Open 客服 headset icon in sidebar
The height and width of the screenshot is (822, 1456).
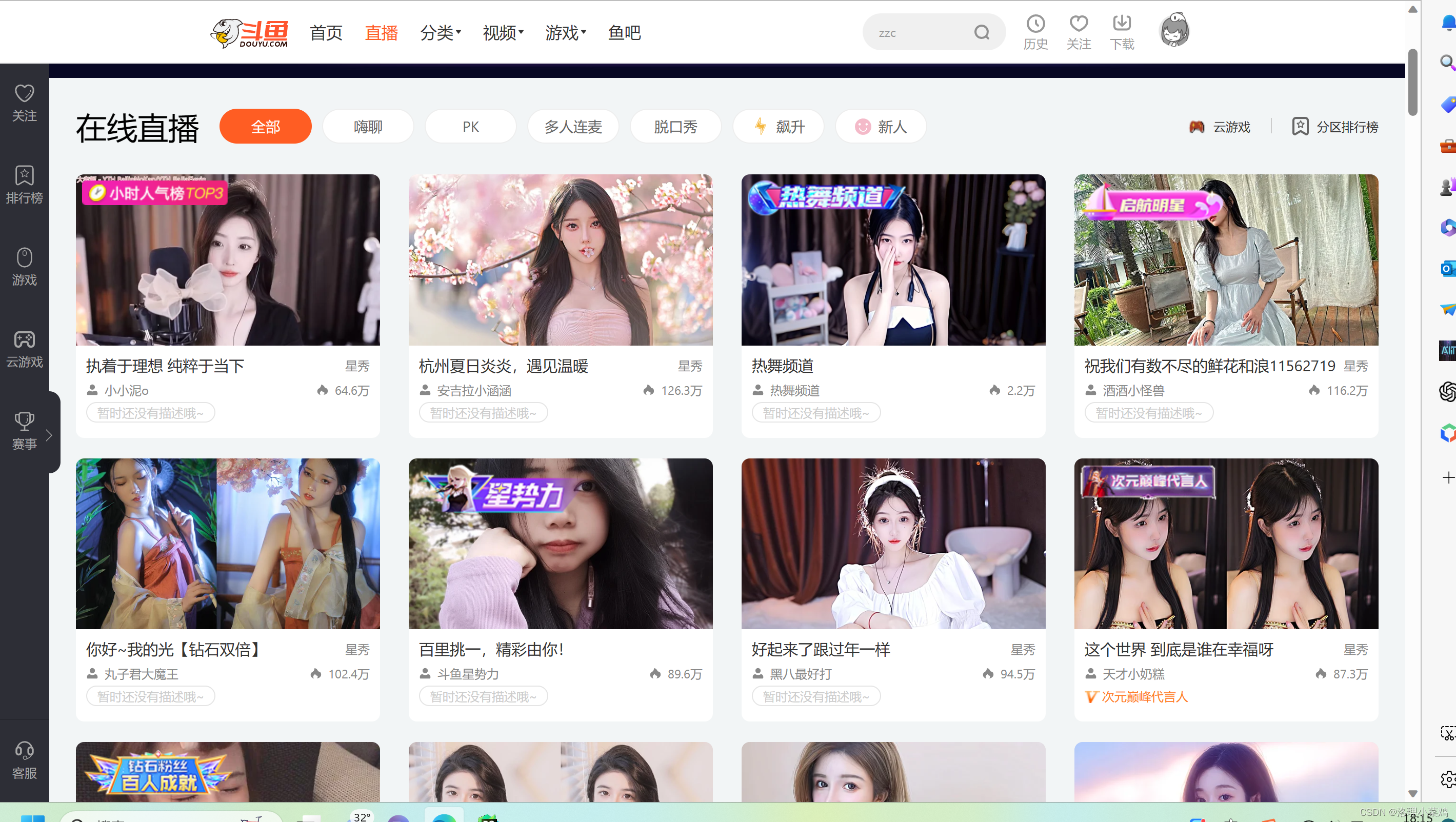pyautogui.click(x=24, y=760)
